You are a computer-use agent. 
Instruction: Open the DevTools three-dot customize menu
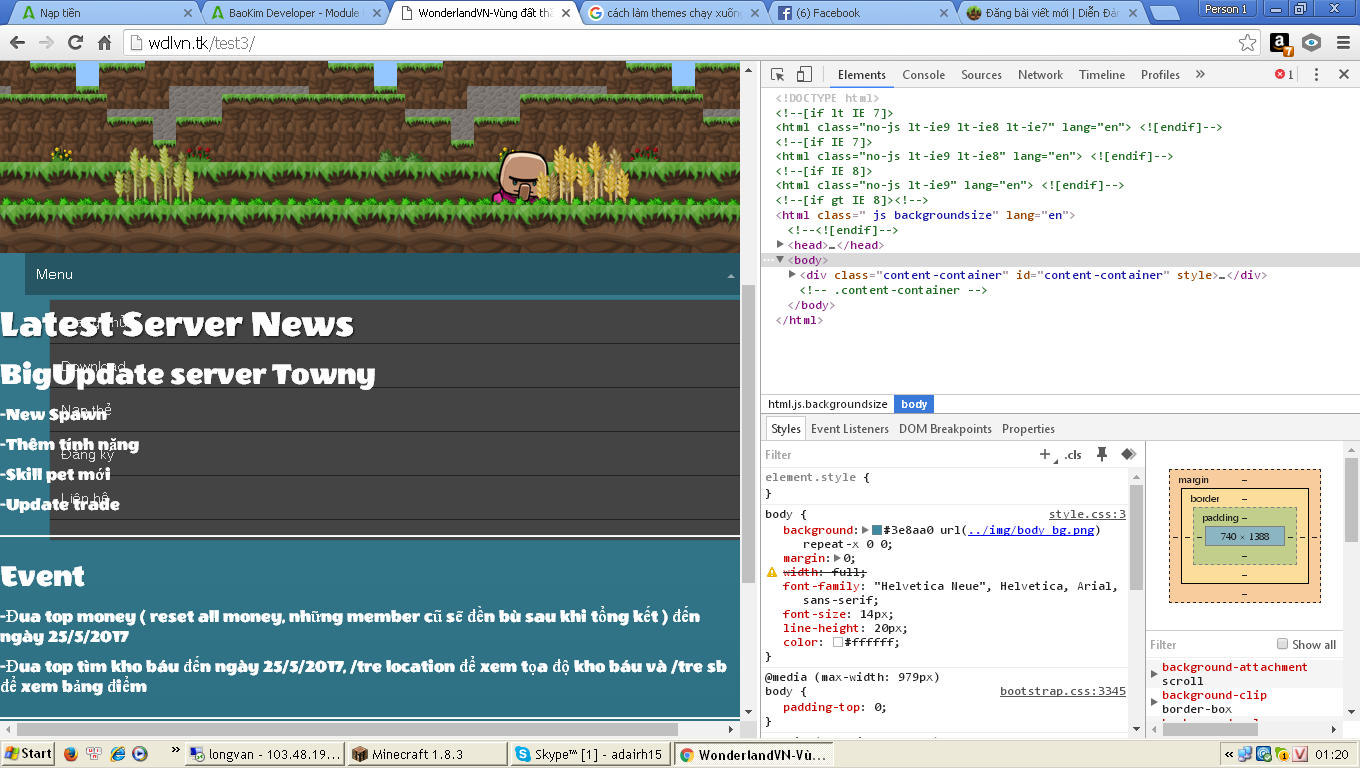1316,75
